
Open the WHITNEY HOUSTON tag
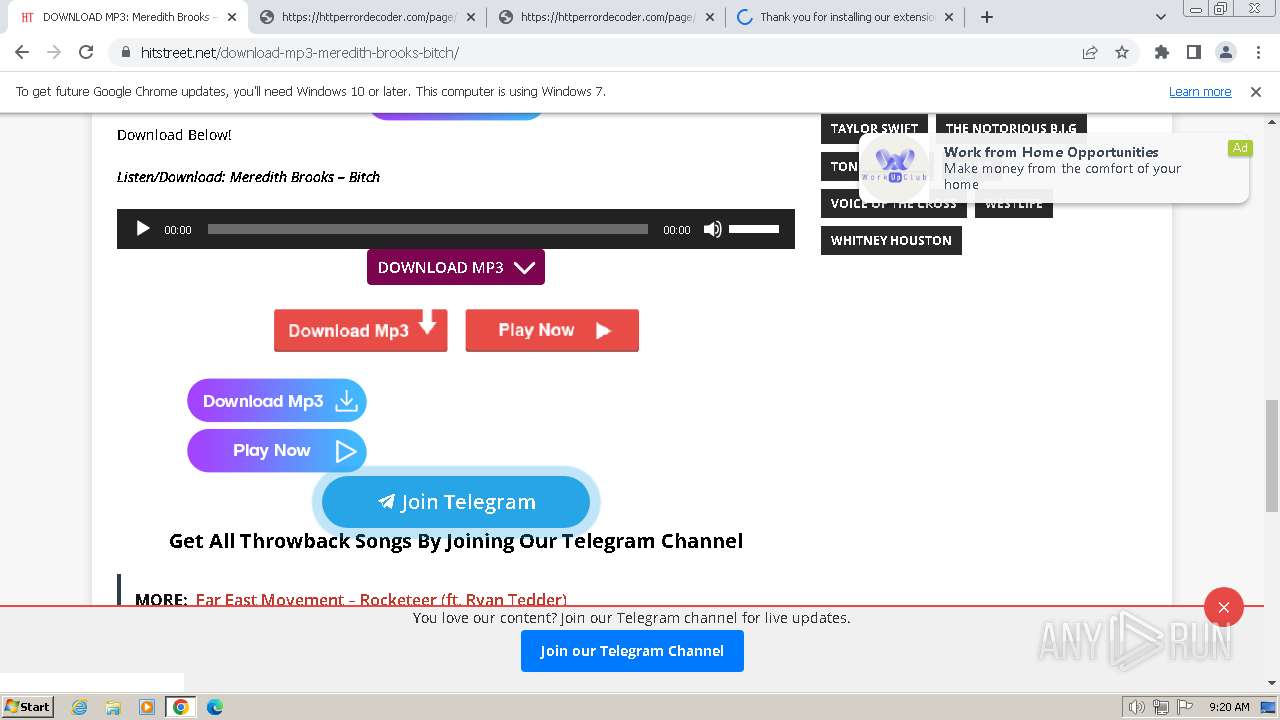(x=891, y=240)
